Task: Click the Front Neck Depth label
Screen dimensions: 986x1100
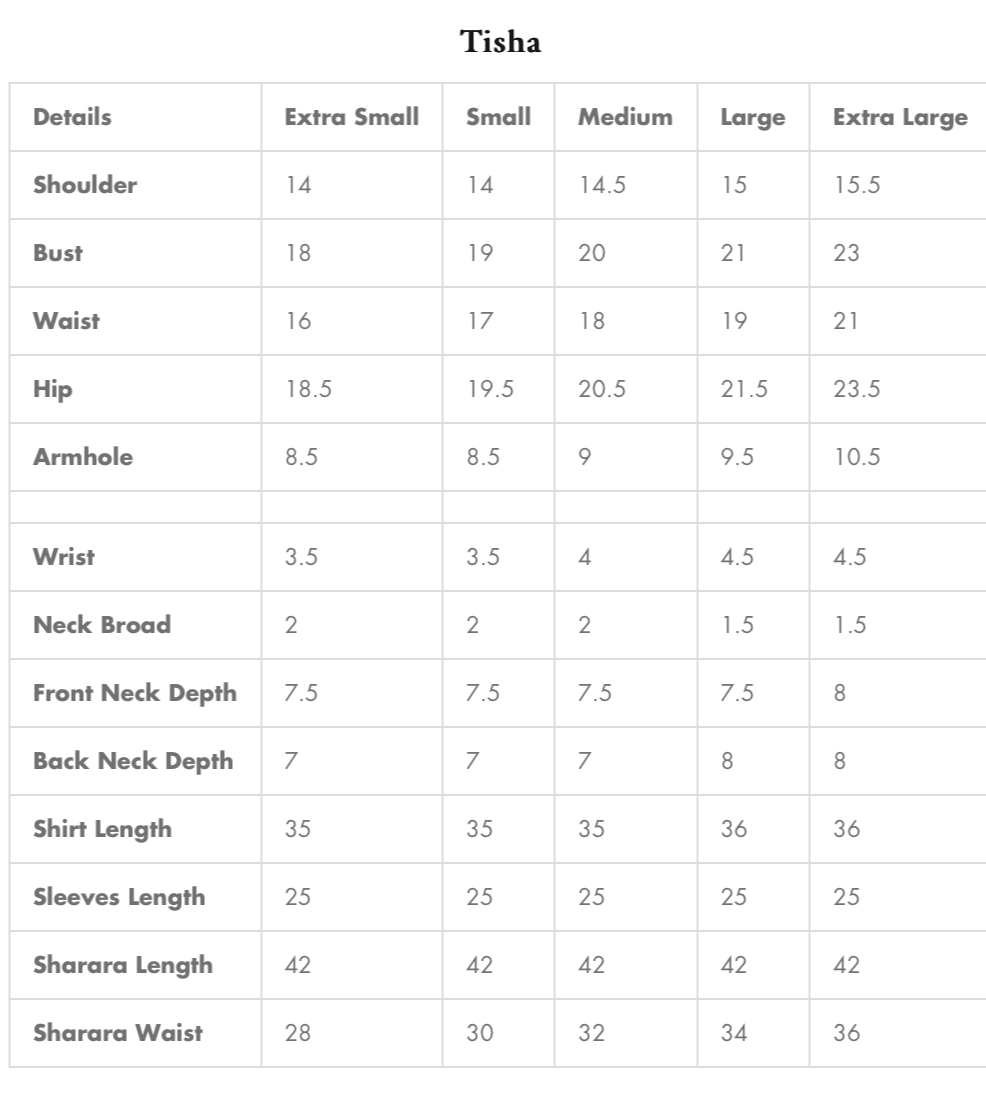Action: (135, 693)
